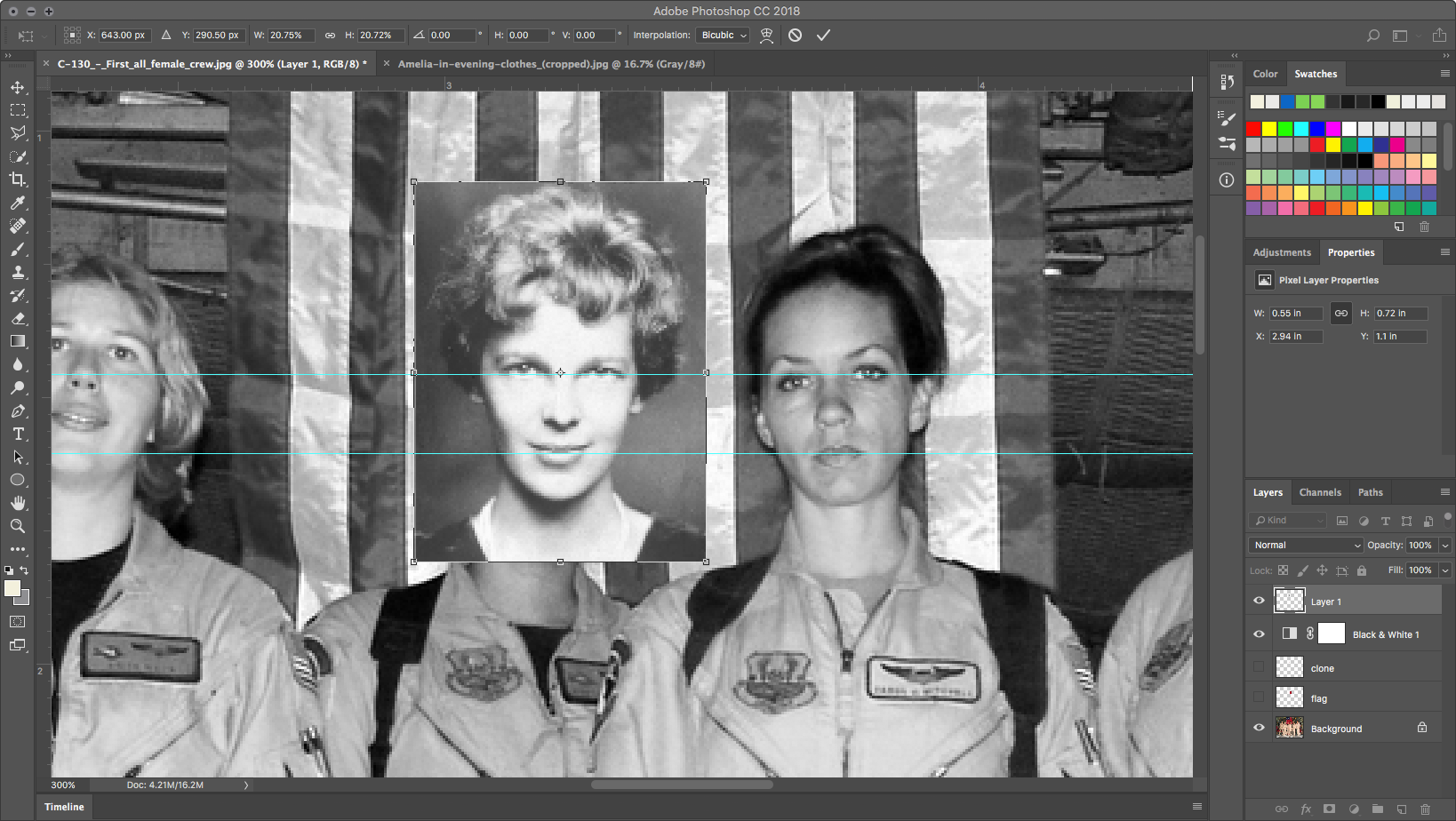The image size is (1456, 821).
Task: Toggle the width-height link in Properties
Action: (x=1340, y=313)
